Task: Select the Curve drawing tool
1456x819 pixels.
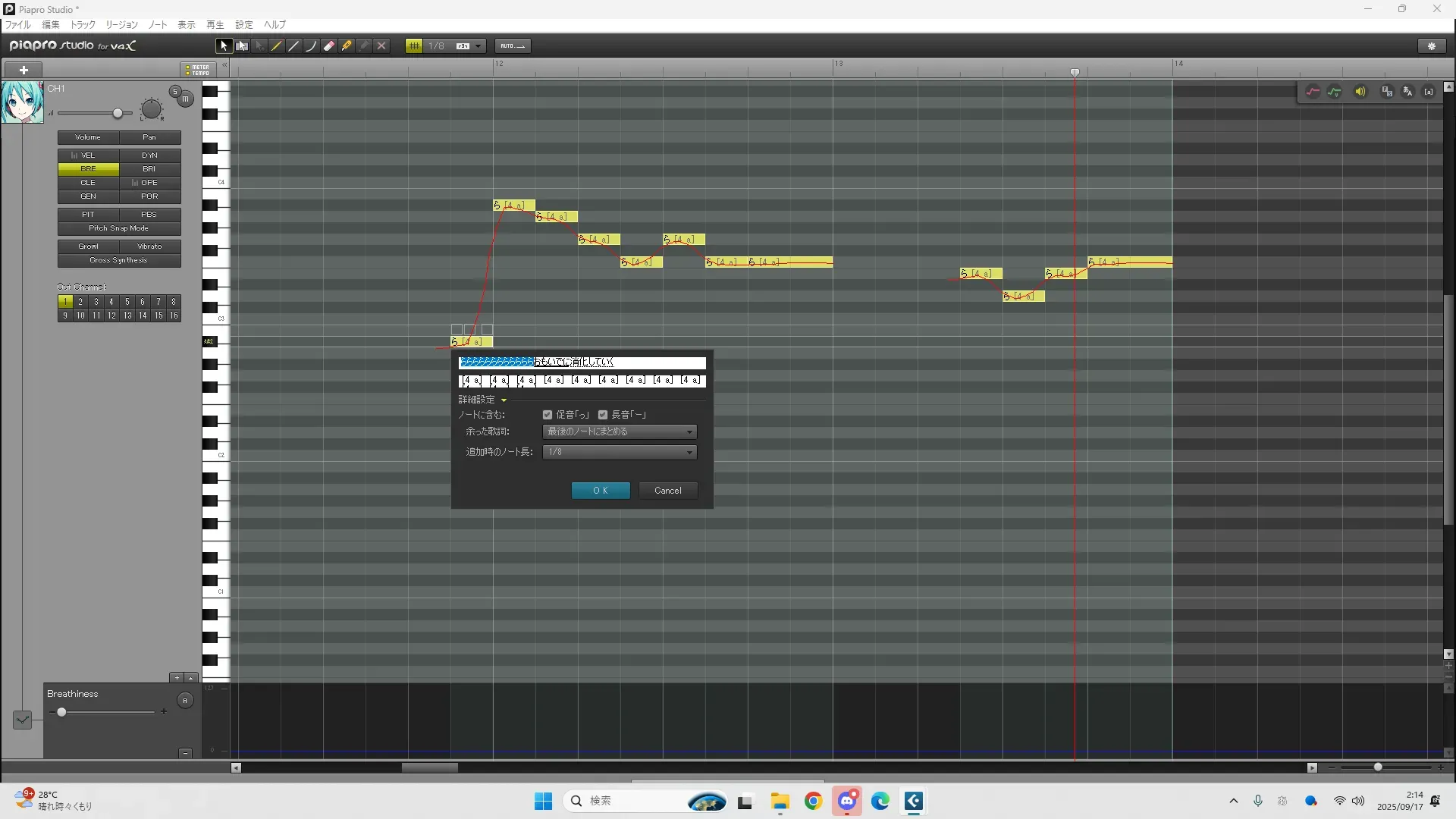Action: click(311, 46)
